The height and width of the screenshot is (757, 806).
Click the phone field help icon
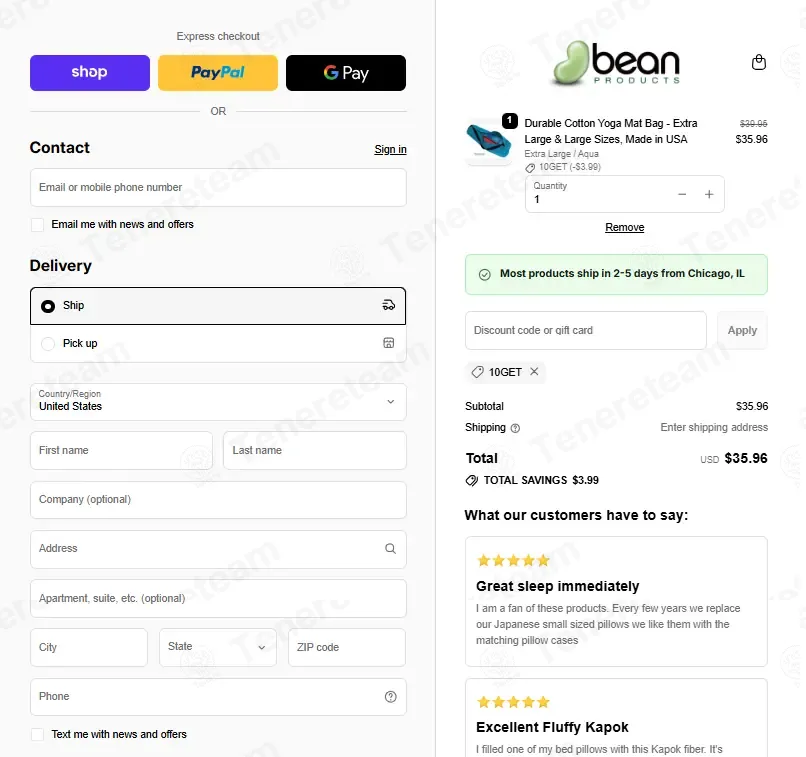point(390,696)
